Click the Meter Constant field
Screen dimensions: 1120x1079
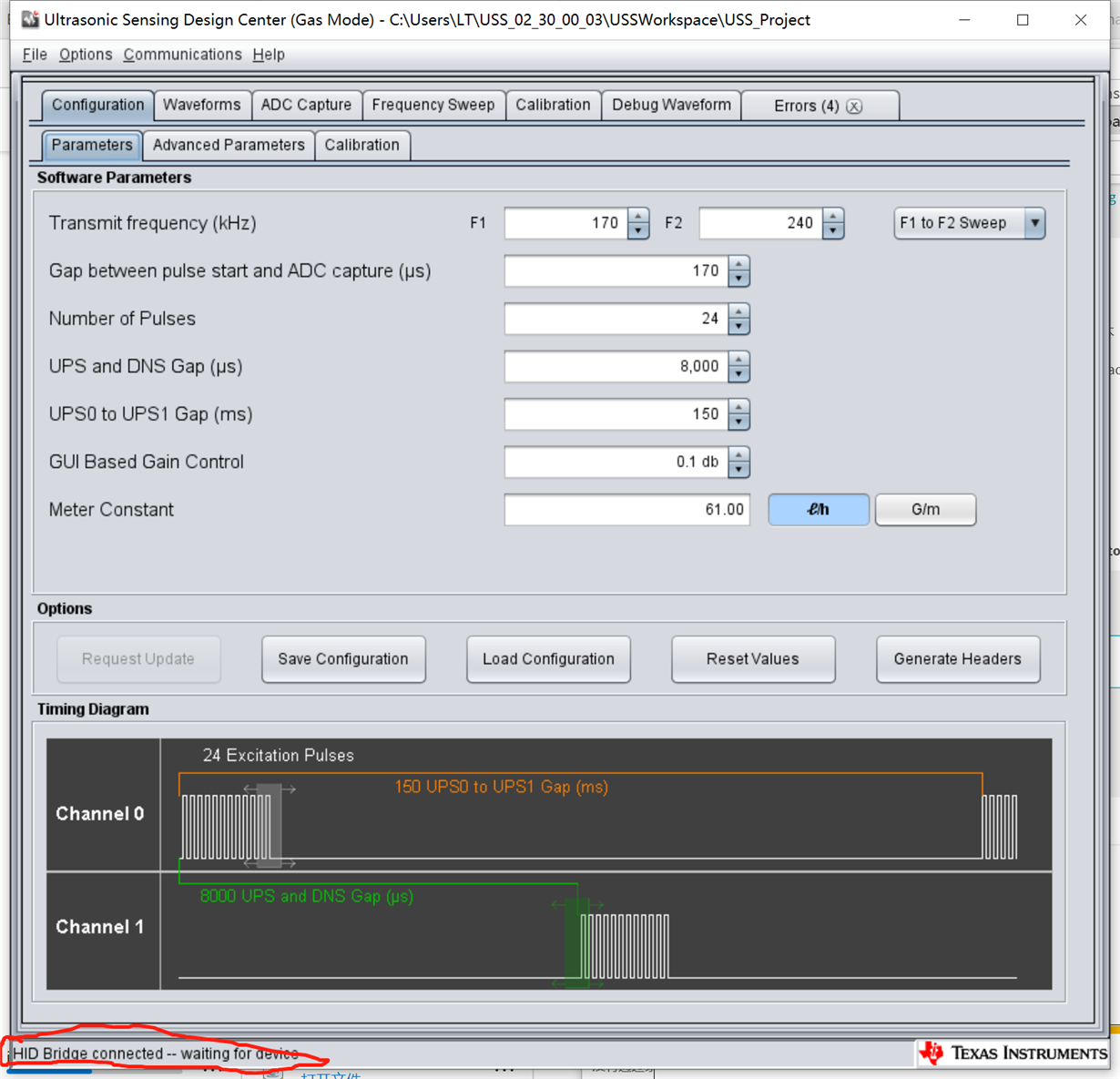click(x=627, y=510)
